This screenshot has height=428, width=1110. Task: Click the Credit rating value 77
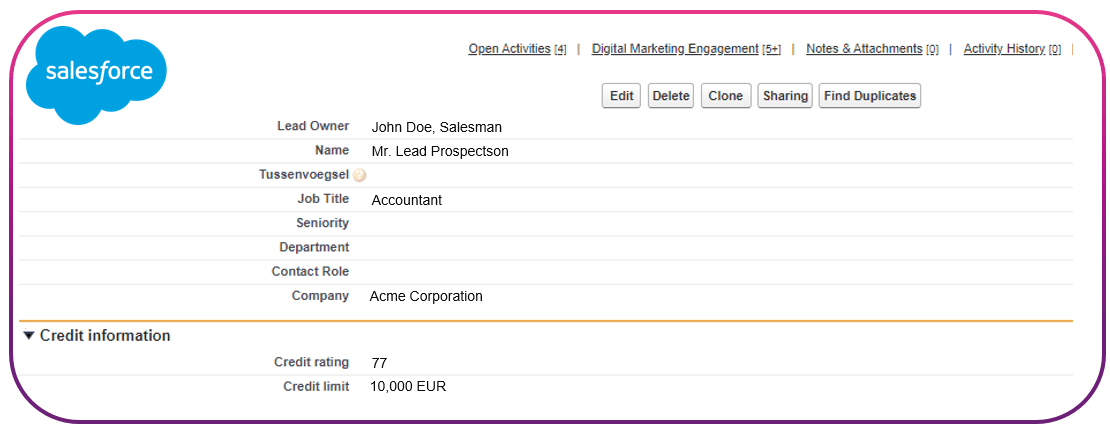[379, 363]
